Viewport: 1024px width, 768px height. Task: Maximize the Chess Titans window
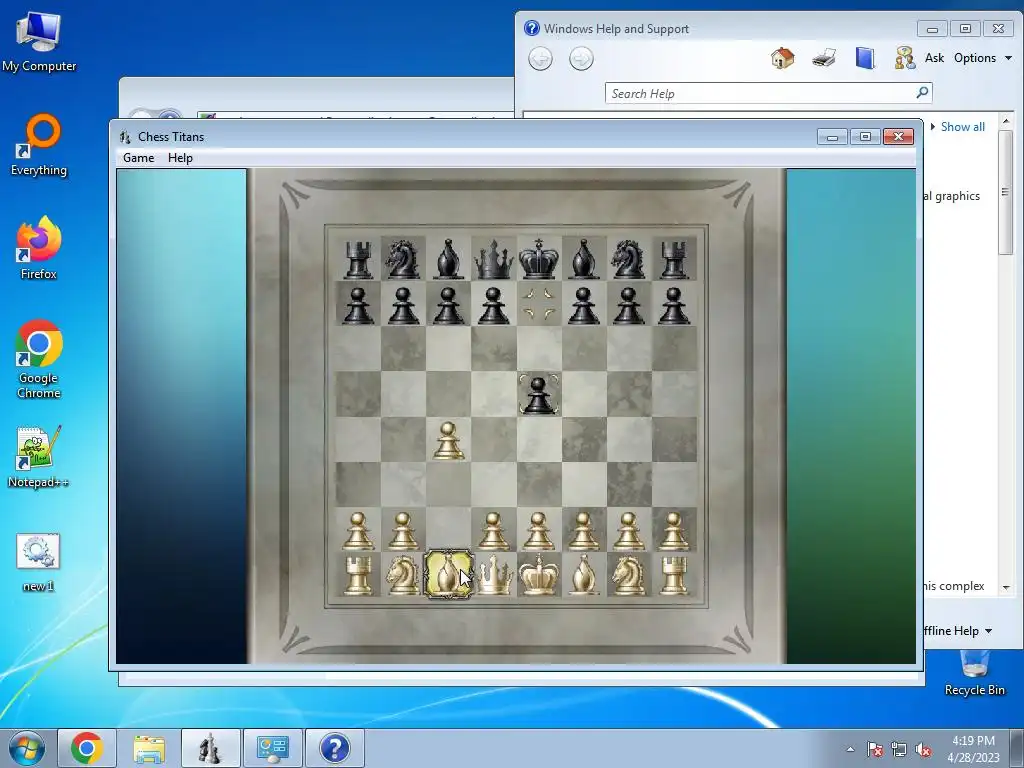pyautogui.click(x=865, y=136)
